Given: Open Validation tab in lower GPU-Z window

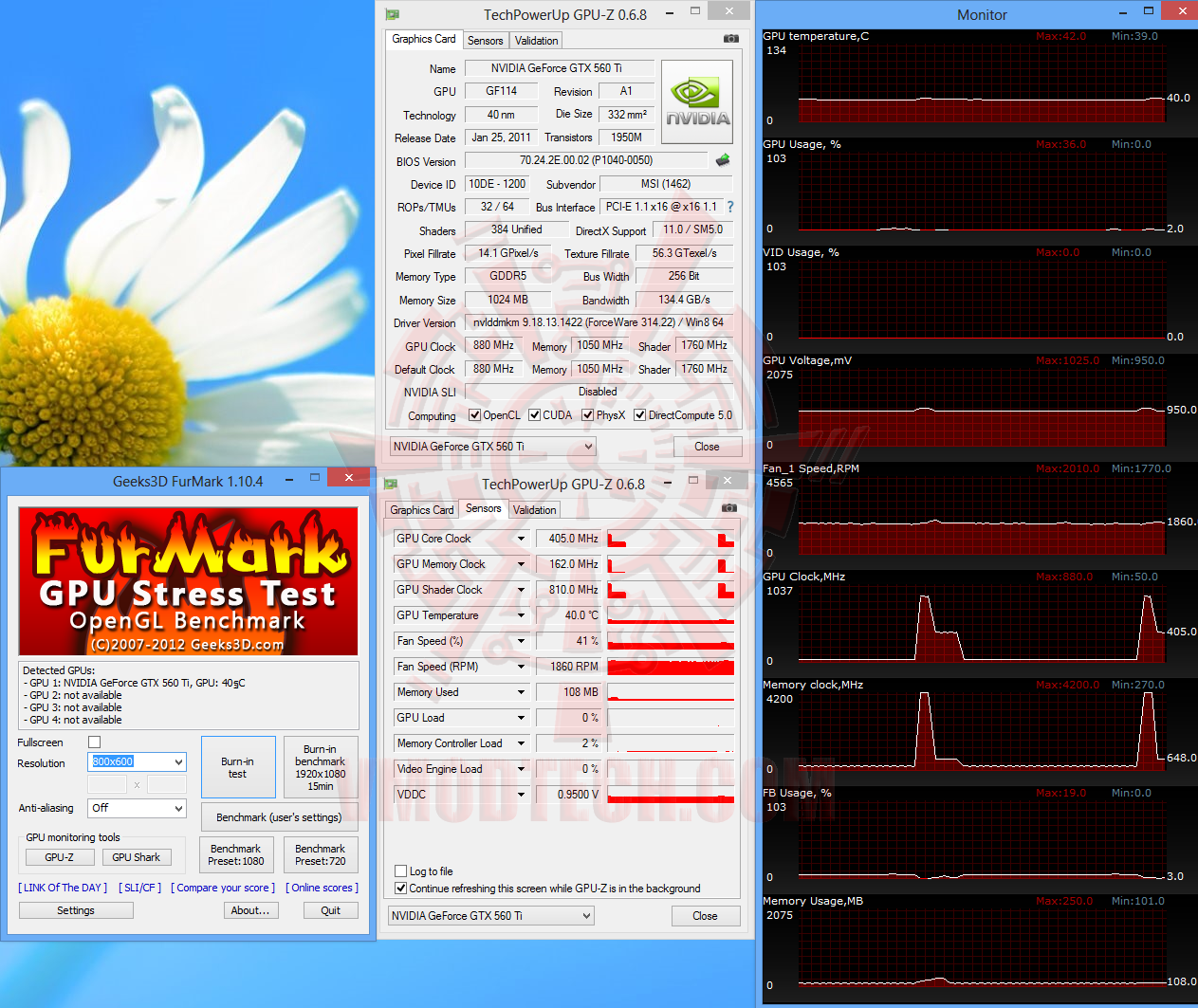Looking at the screenshot, I should [535, 510].
